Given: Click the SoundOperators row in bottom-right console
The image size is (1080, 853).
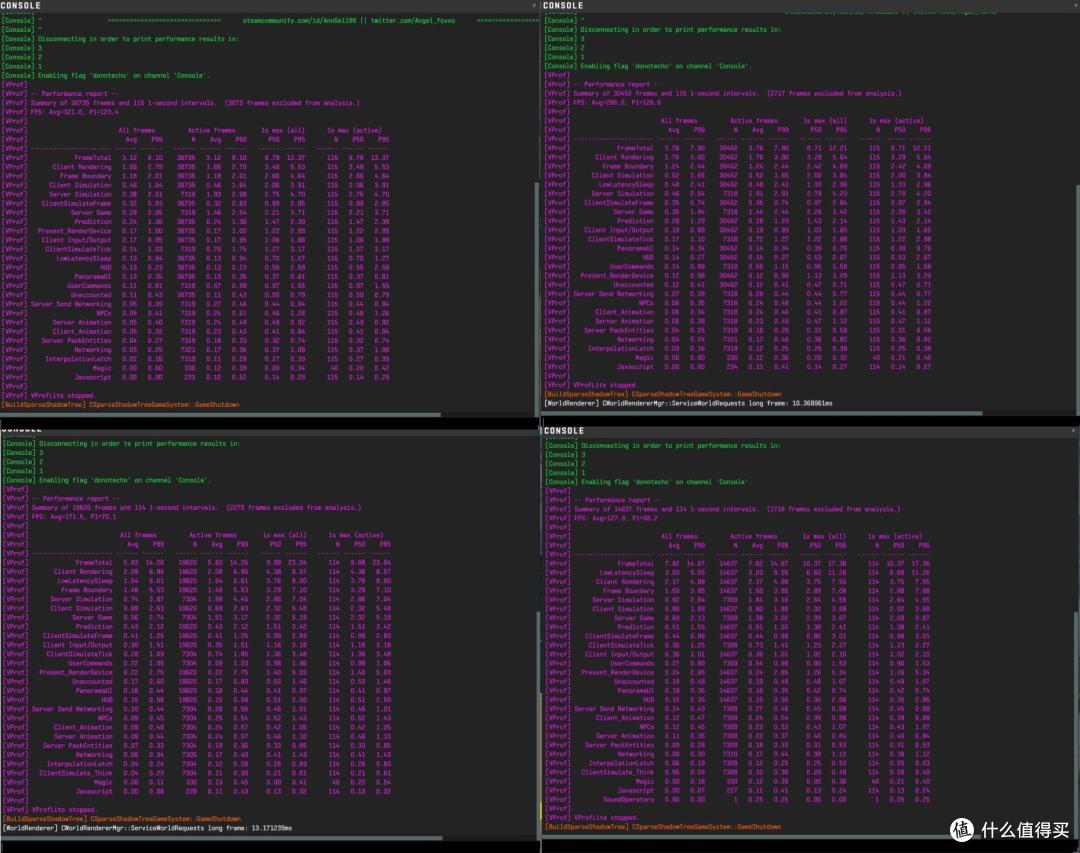Looking at the screenshot, I should click(738, 800).
